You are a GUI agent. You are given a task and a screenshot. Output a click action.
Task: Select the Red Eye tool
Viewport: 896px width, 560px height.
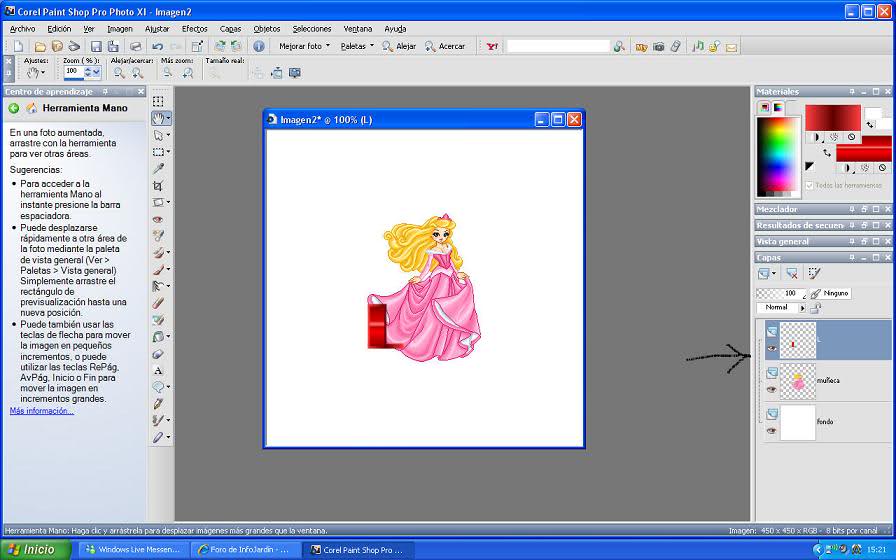158,219
